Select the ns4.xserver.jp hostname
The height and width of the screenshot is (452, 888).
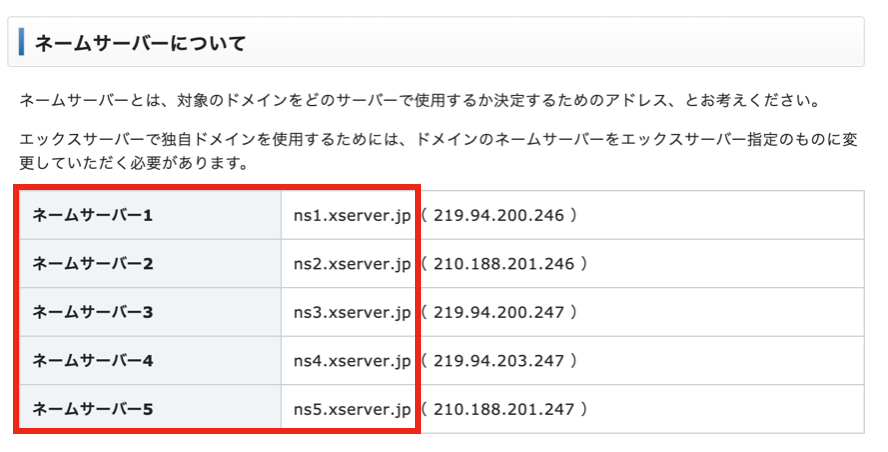(352, 361)
